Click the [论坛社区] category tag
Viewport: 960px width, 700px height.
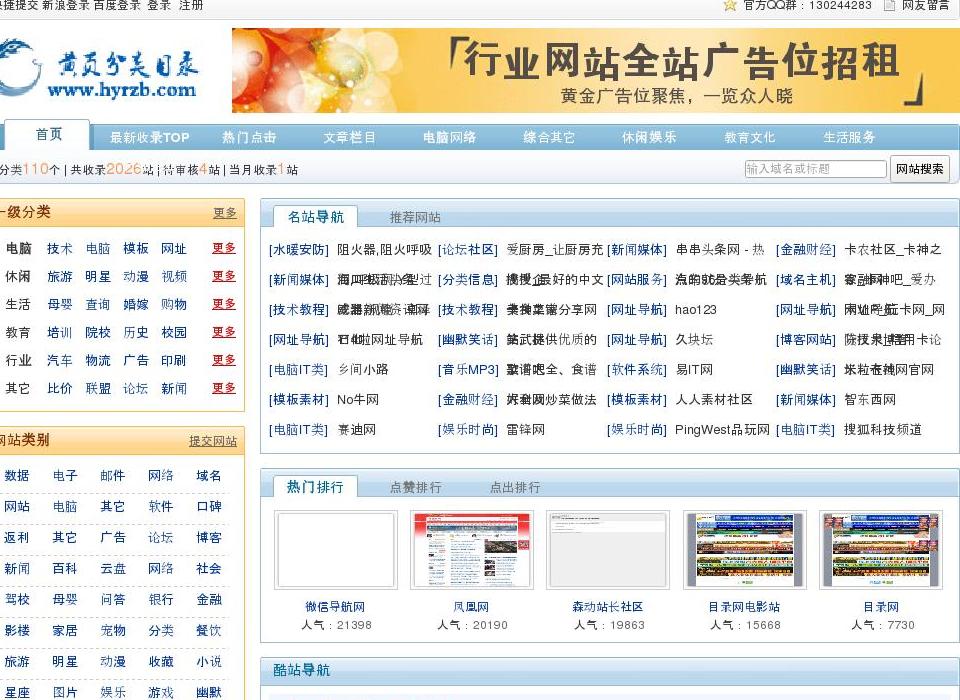(468, 250)
